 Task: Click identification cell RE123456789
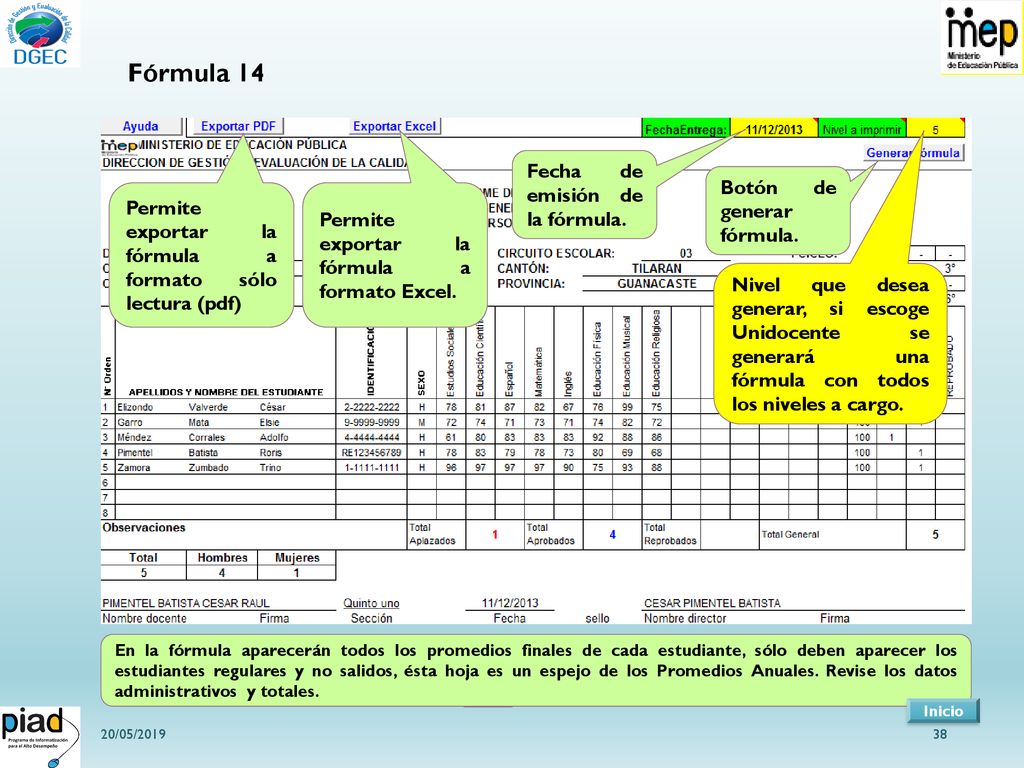pyautogui.click(x=372, y=452)
